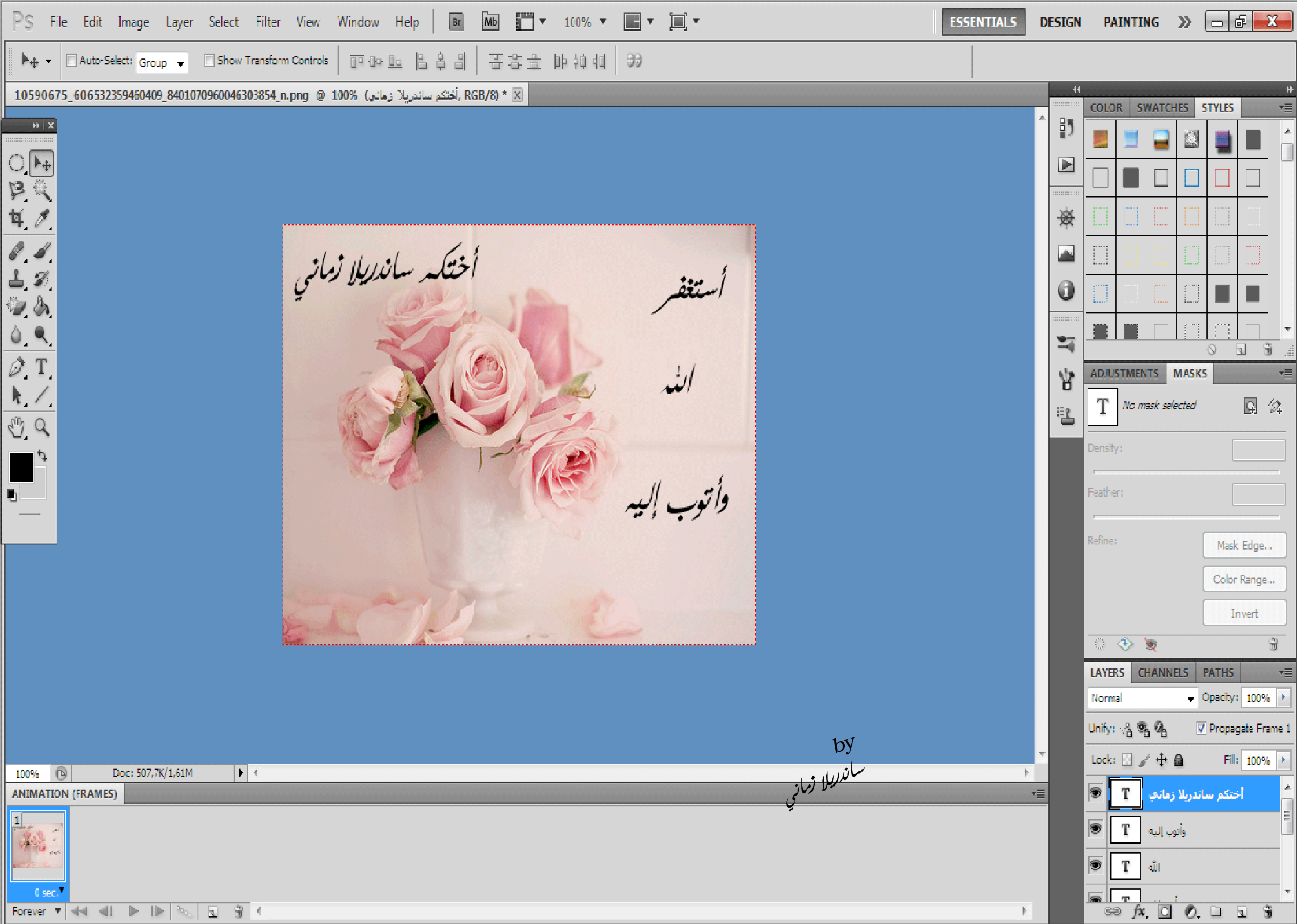Duplicate selected animation frame icon
The width and height of the screenshot is (1297, 924).
(212, 912)
